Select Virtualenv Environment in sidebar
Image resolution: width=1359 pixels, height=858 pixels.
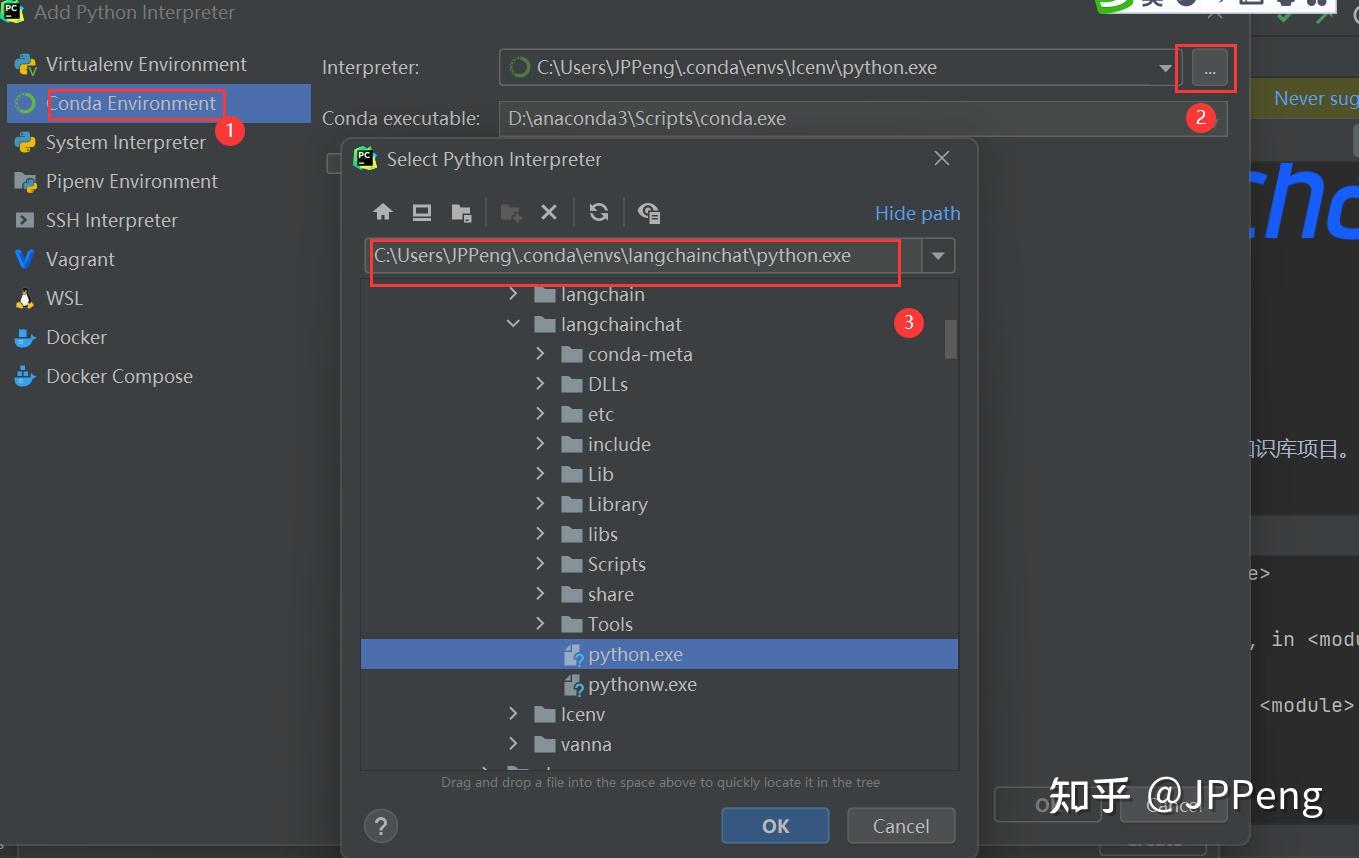[146, 64]
